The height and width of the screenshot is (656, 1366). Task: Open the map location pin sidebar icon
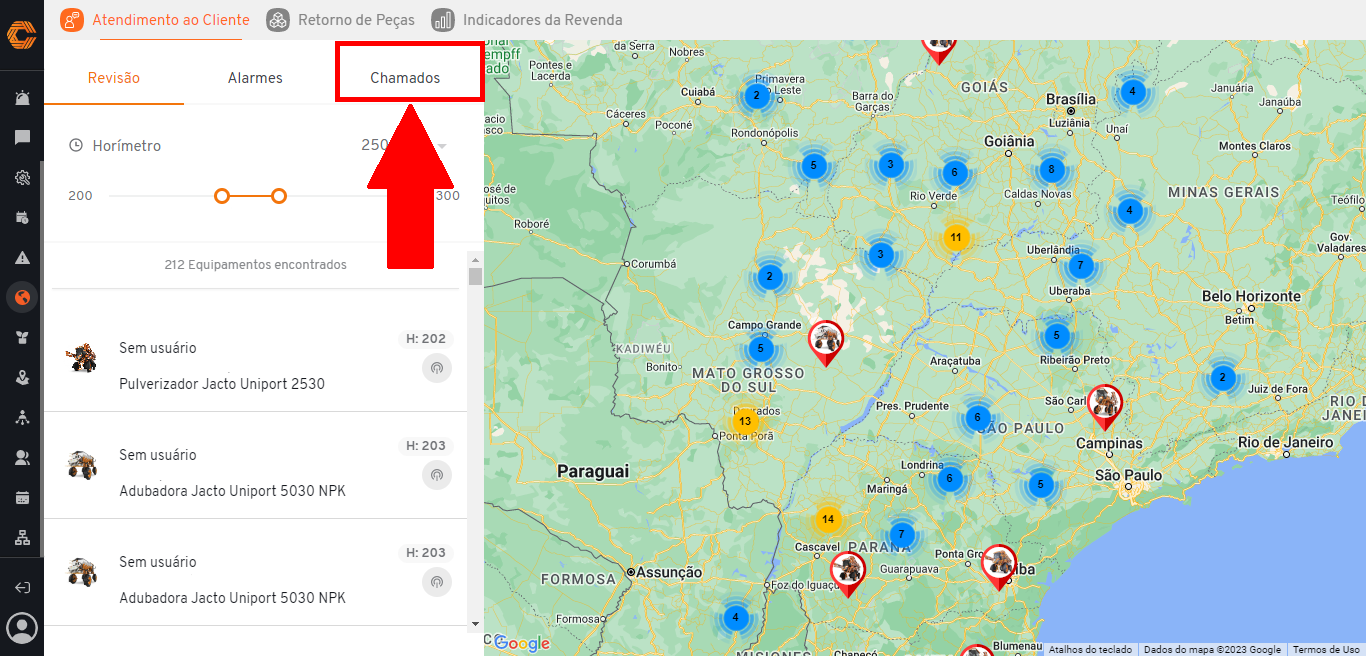[22, 377]
